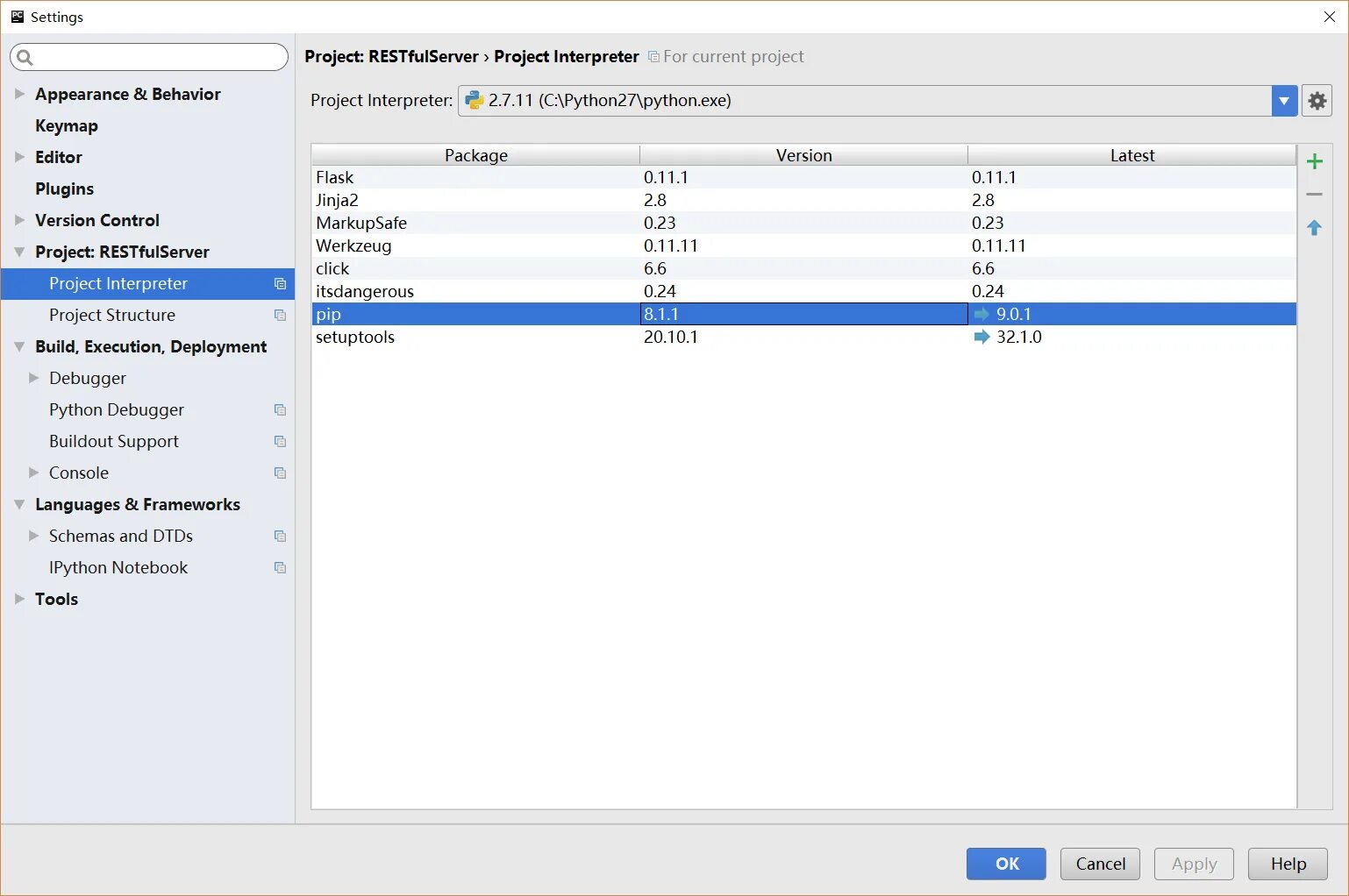
Task: Expand the Debugger node
Action: [x=33, y=378]
